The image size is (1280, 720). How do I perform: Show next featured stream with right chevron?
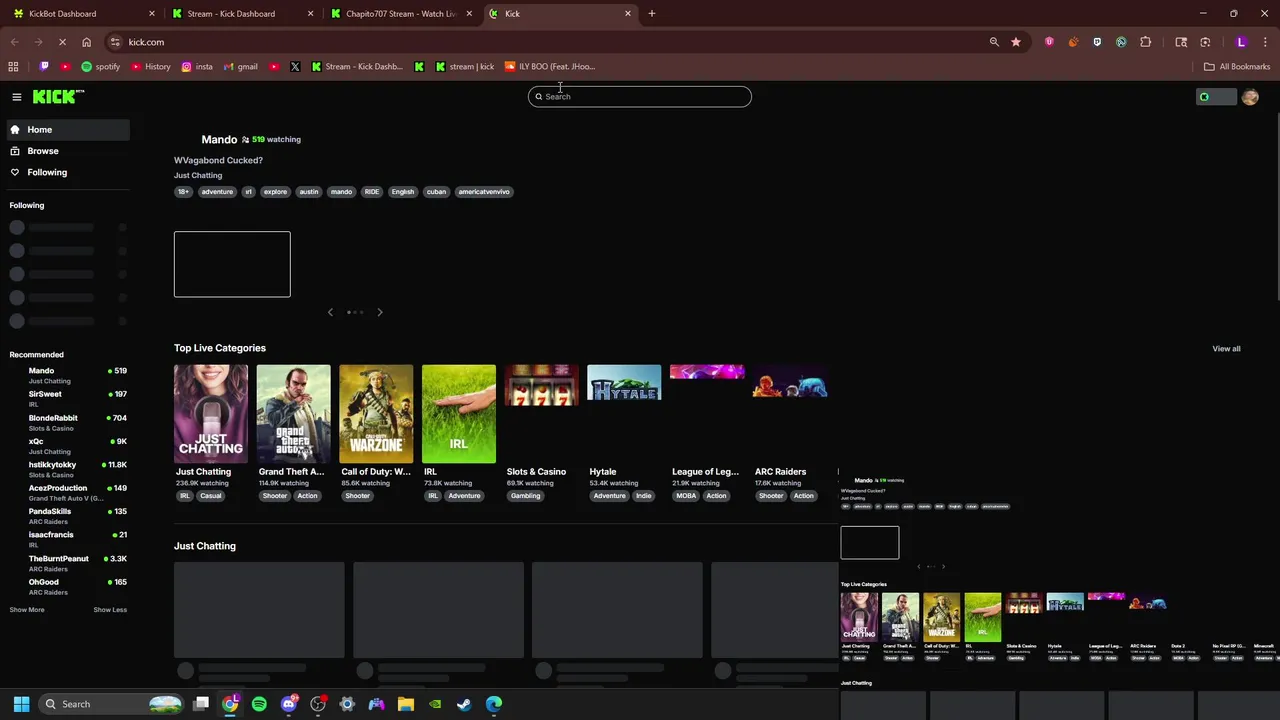380,312
